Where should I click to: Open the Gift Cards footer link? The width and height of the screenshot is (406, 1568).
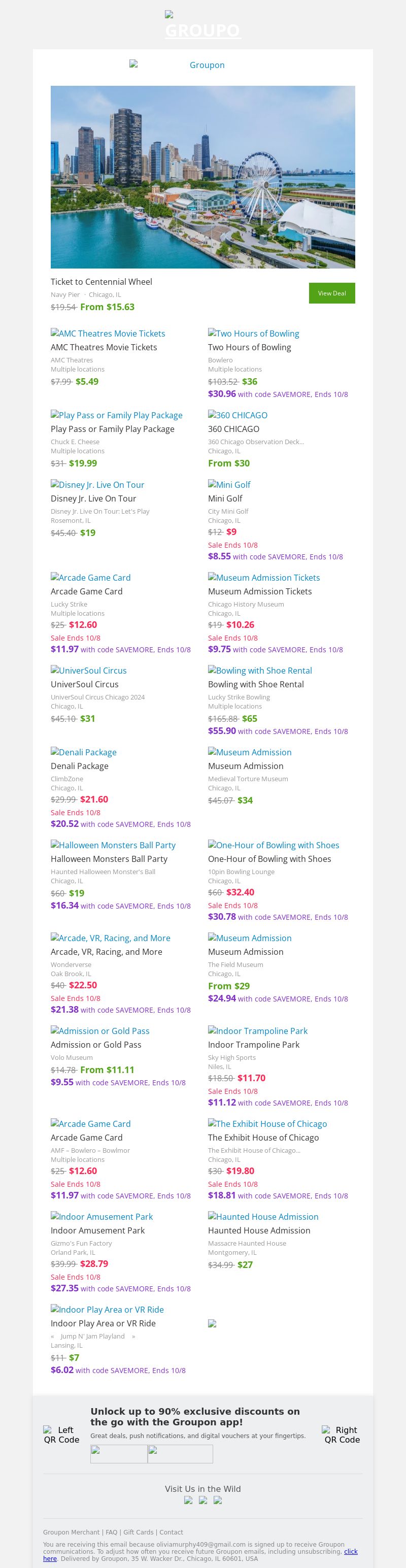click(138, 1532)
